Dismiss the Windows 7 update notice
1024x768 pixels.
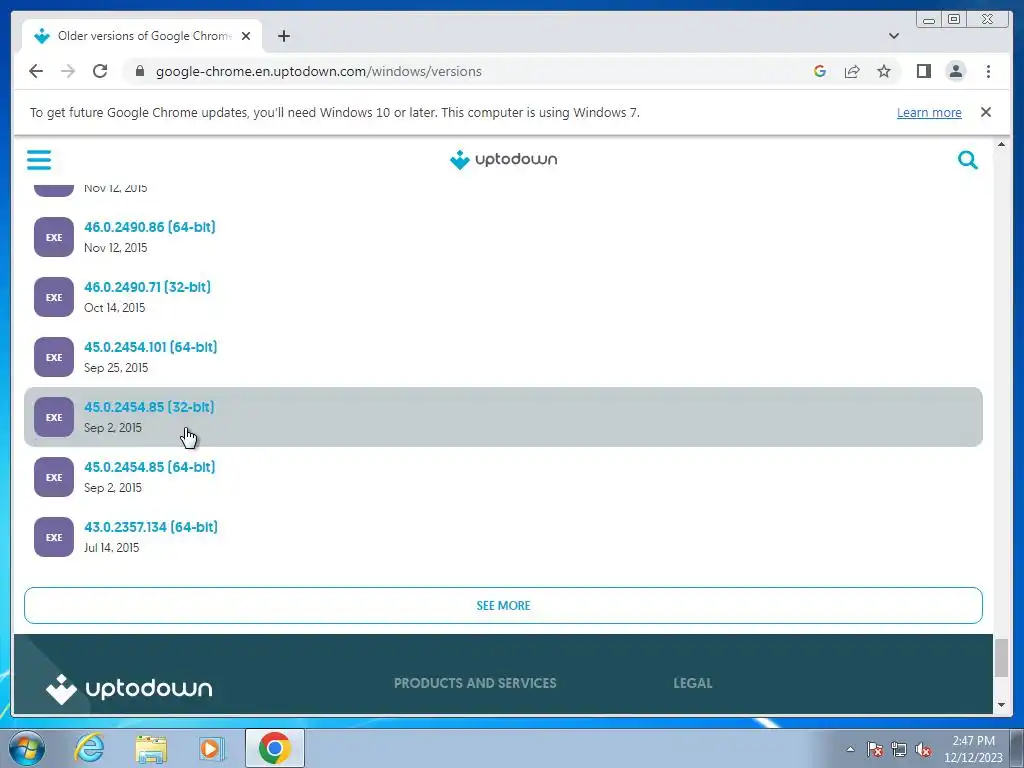coord(985,112)
